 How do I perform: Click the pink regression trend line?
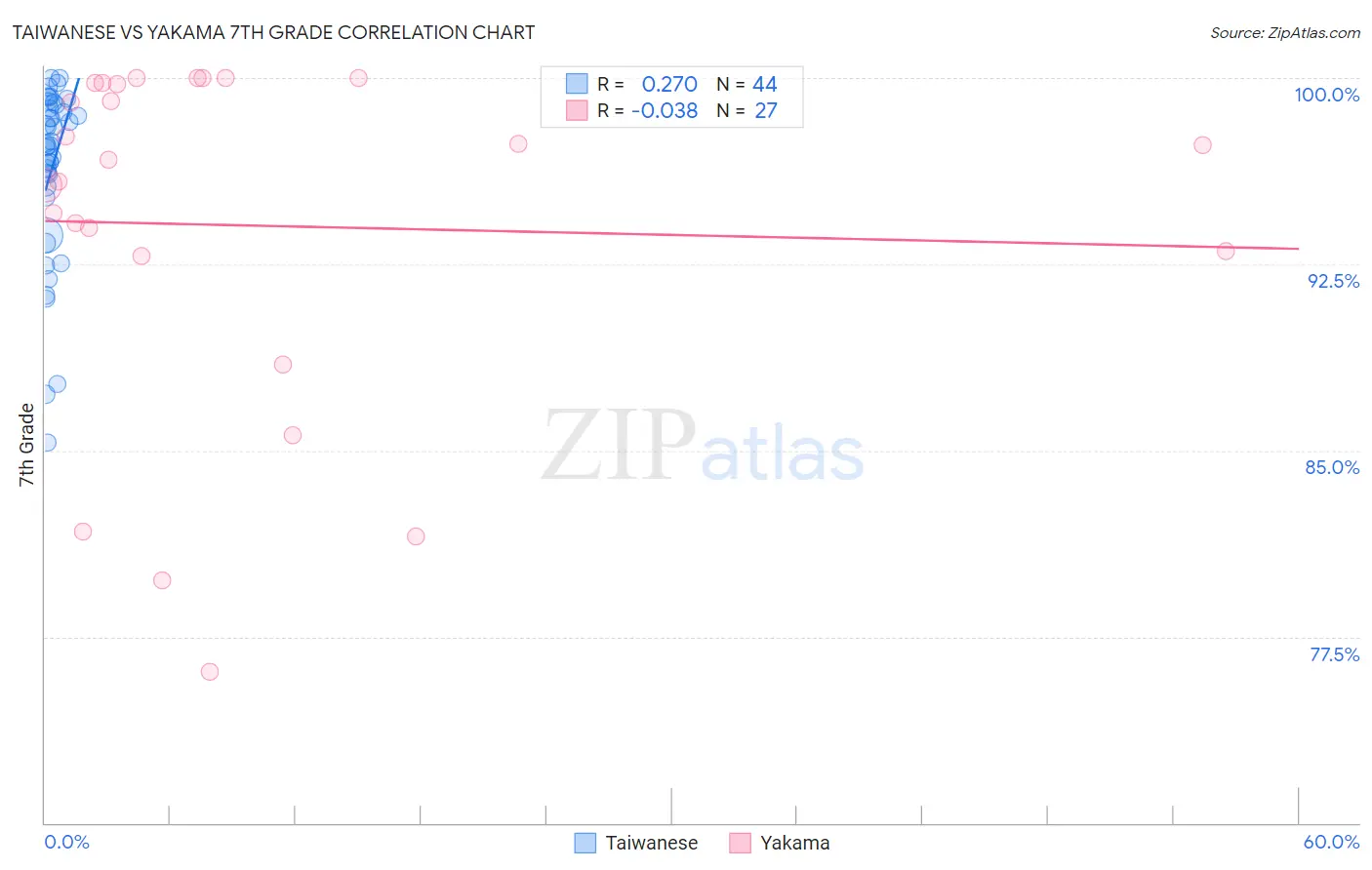point(671,235)
